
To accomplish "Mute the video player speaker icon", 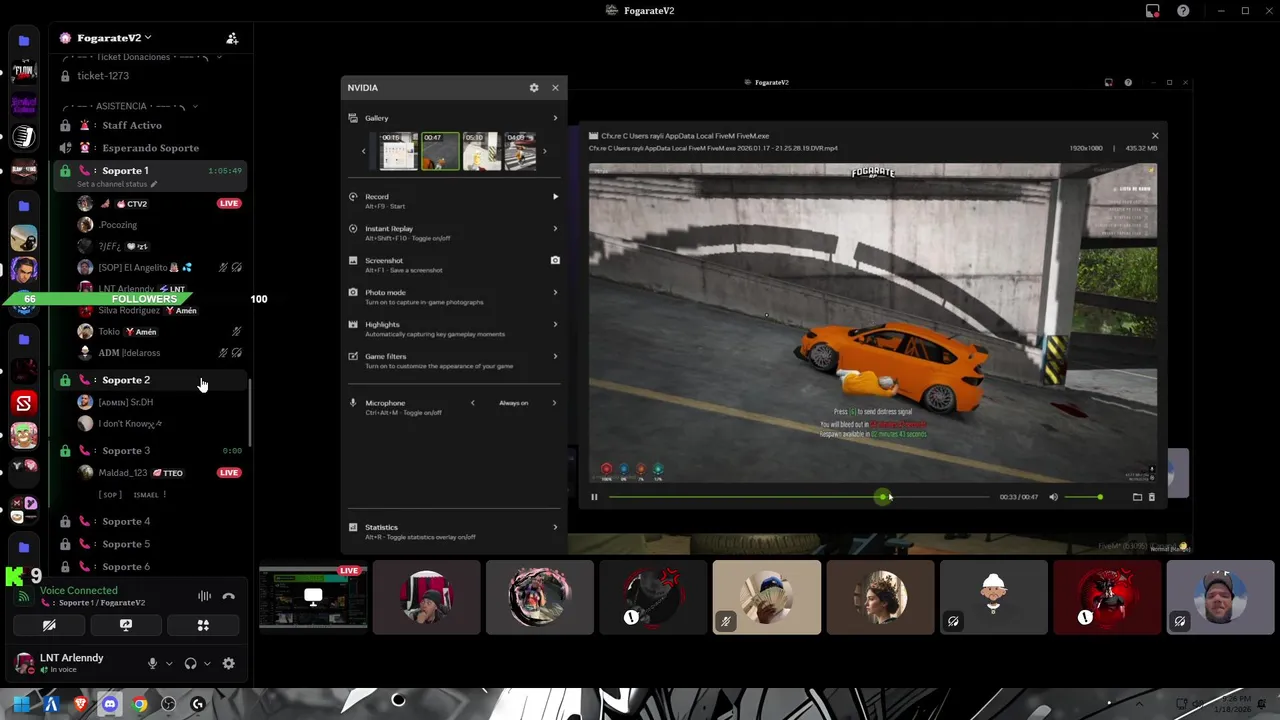I will [1053, 497].
